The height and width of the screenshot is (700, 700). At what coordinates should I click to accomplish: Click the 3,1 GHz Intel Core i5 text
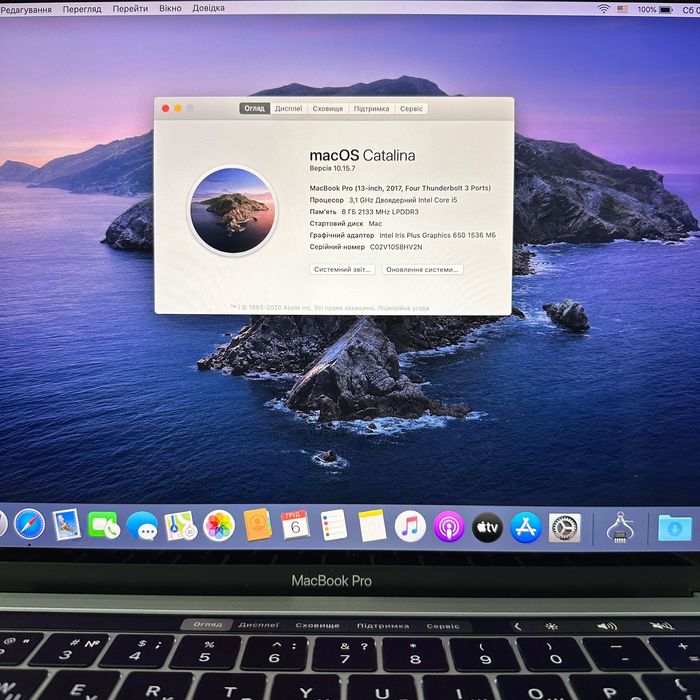[403, 200]
